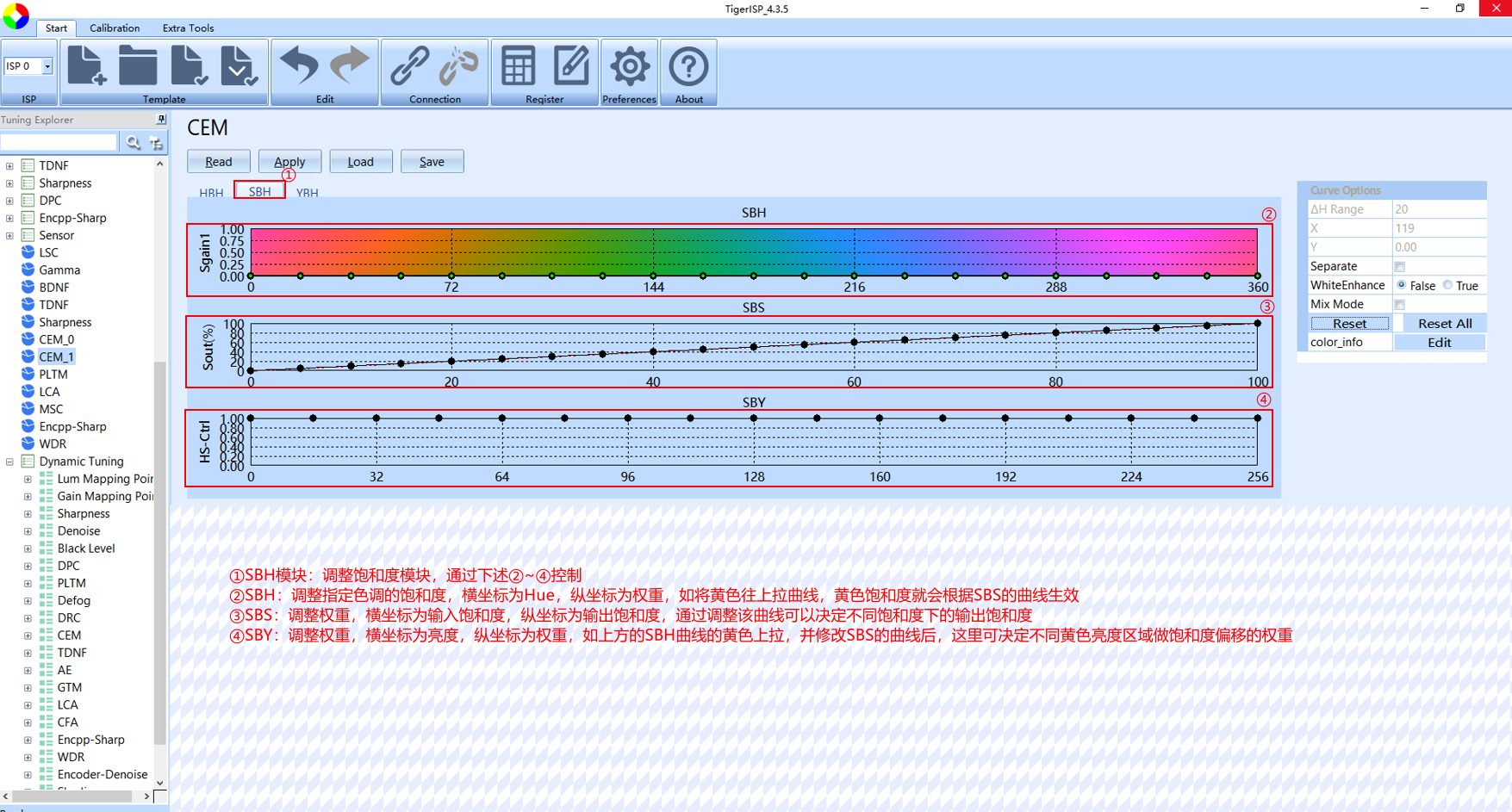The image size is (1512, 812).
Task: Click the Tuning Explorer search icon
Action: click(x=133, y=143)
